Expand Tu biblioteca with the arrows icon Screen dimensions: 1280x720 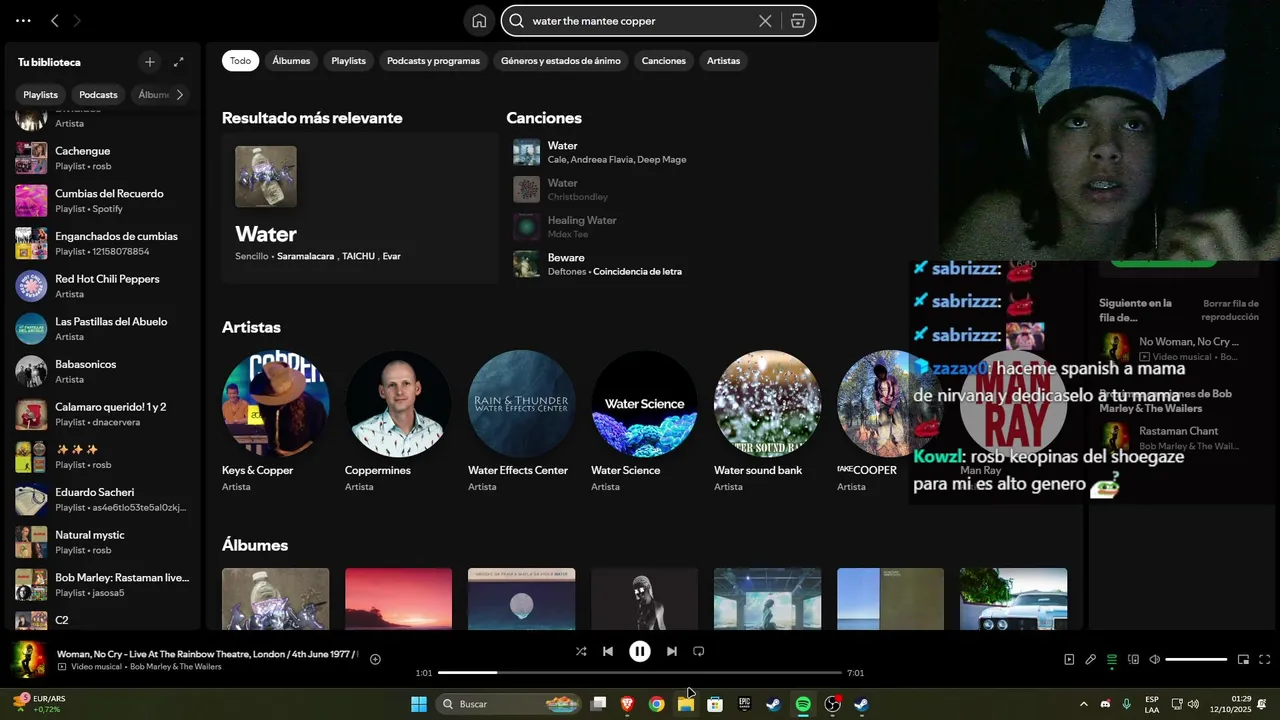179,62
